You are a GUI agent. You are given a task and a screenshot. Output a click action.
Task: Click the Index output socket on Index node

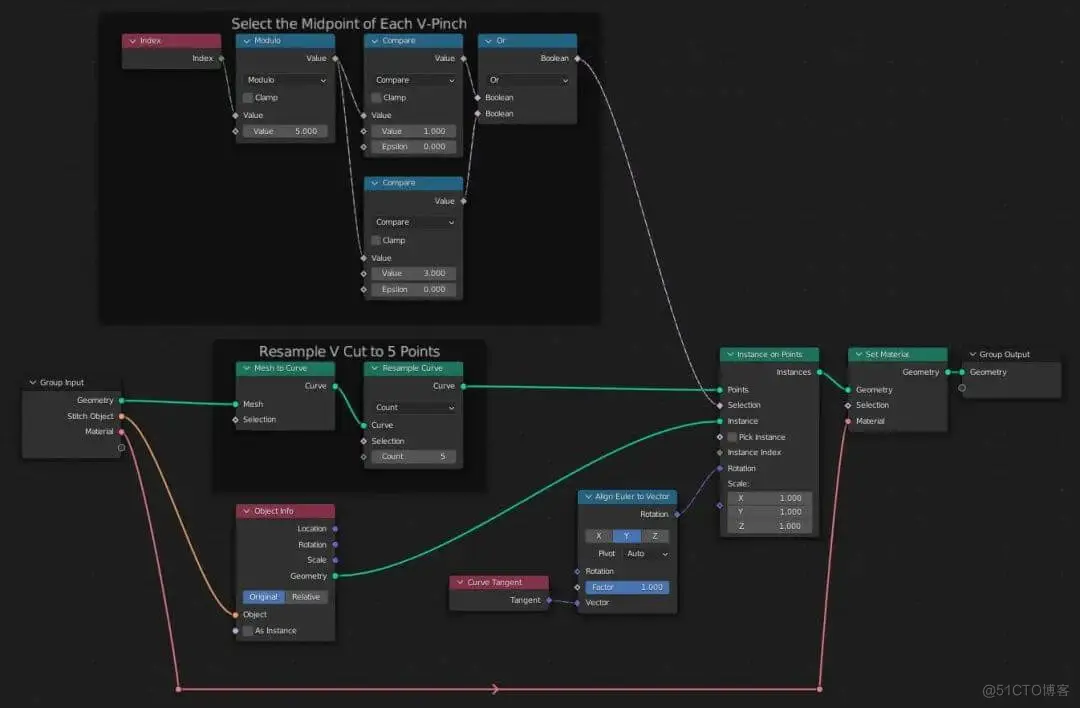(221, 59)
